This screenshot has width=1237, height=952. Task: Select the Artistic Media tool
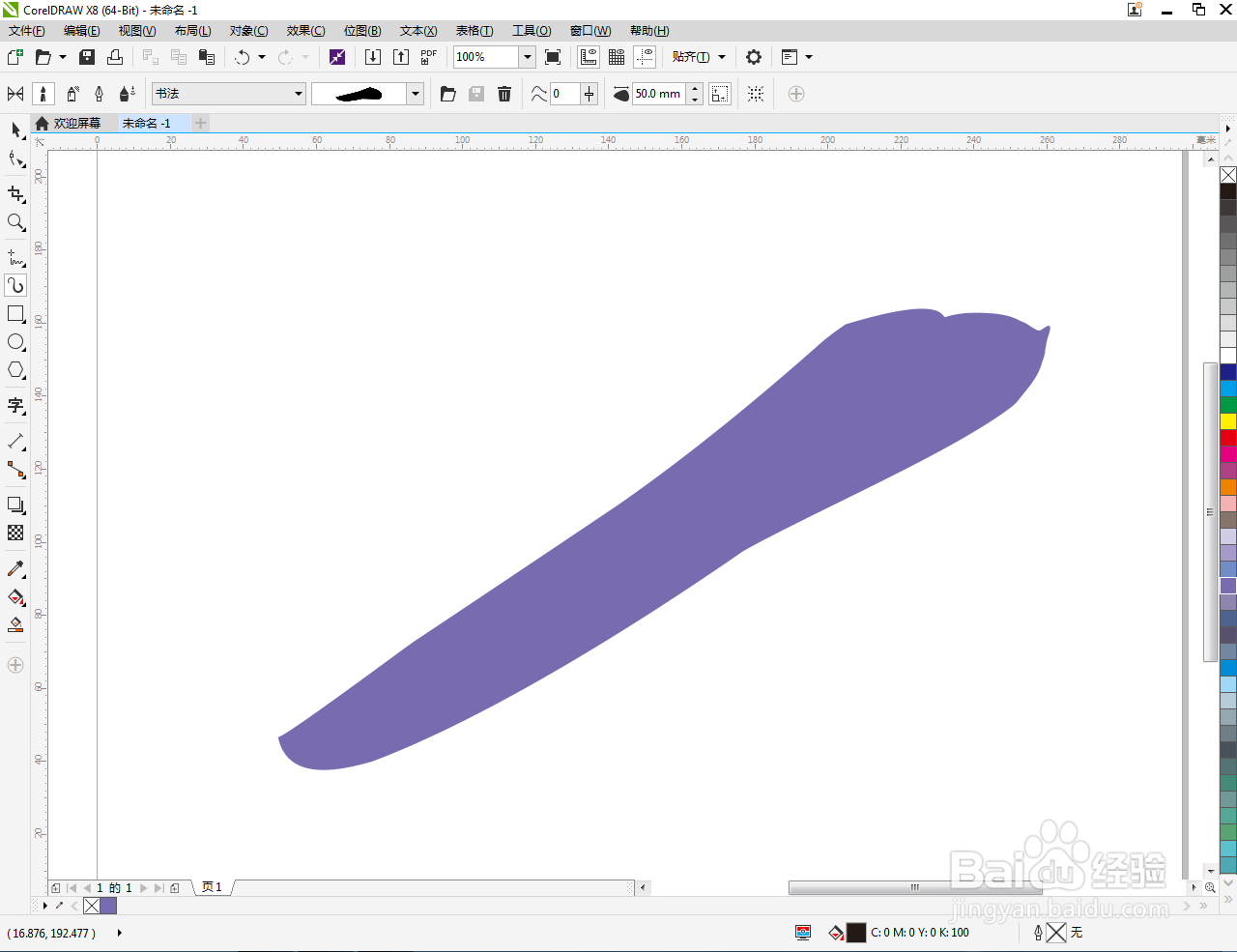coord(15,285)
